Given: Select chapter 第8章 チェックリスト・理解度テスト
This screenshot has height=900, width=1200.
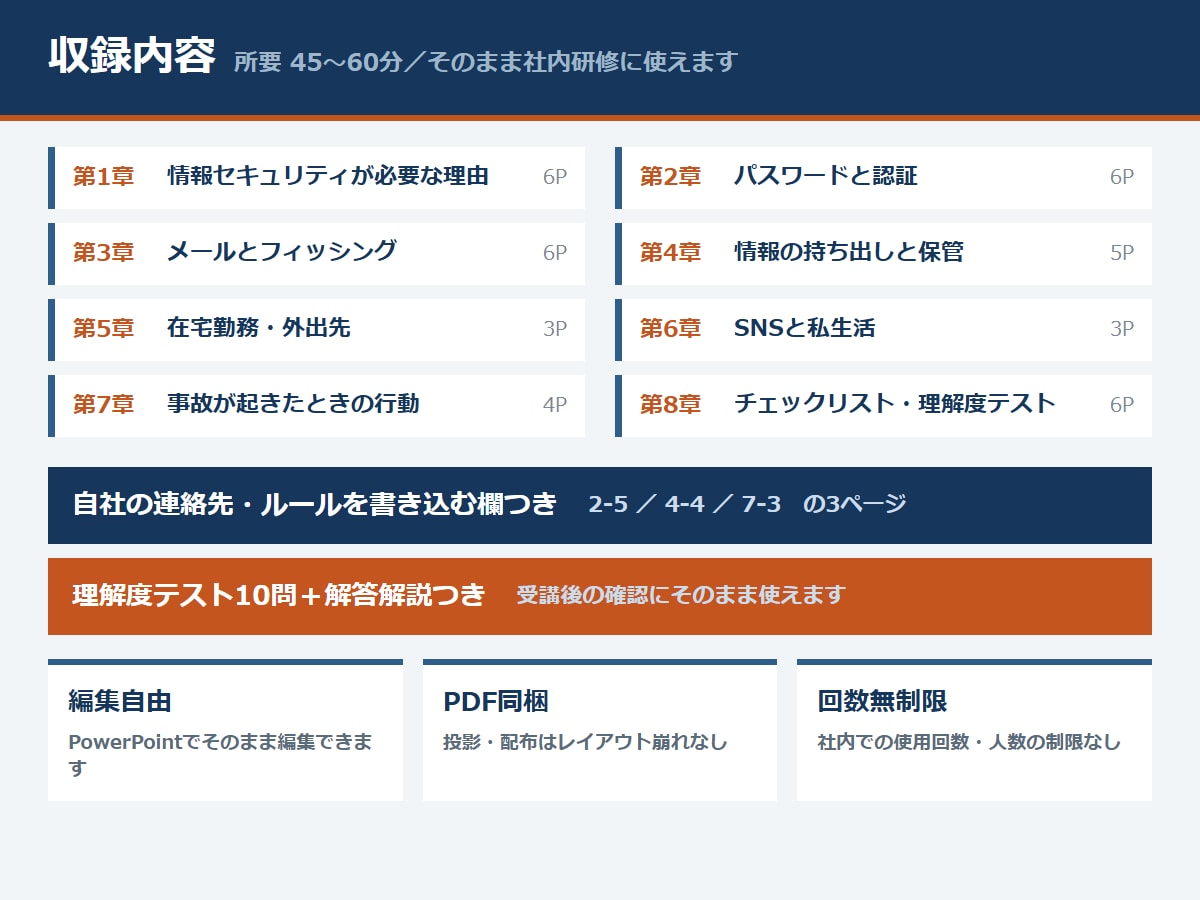Looking at the screenshot, I should 883,406.
